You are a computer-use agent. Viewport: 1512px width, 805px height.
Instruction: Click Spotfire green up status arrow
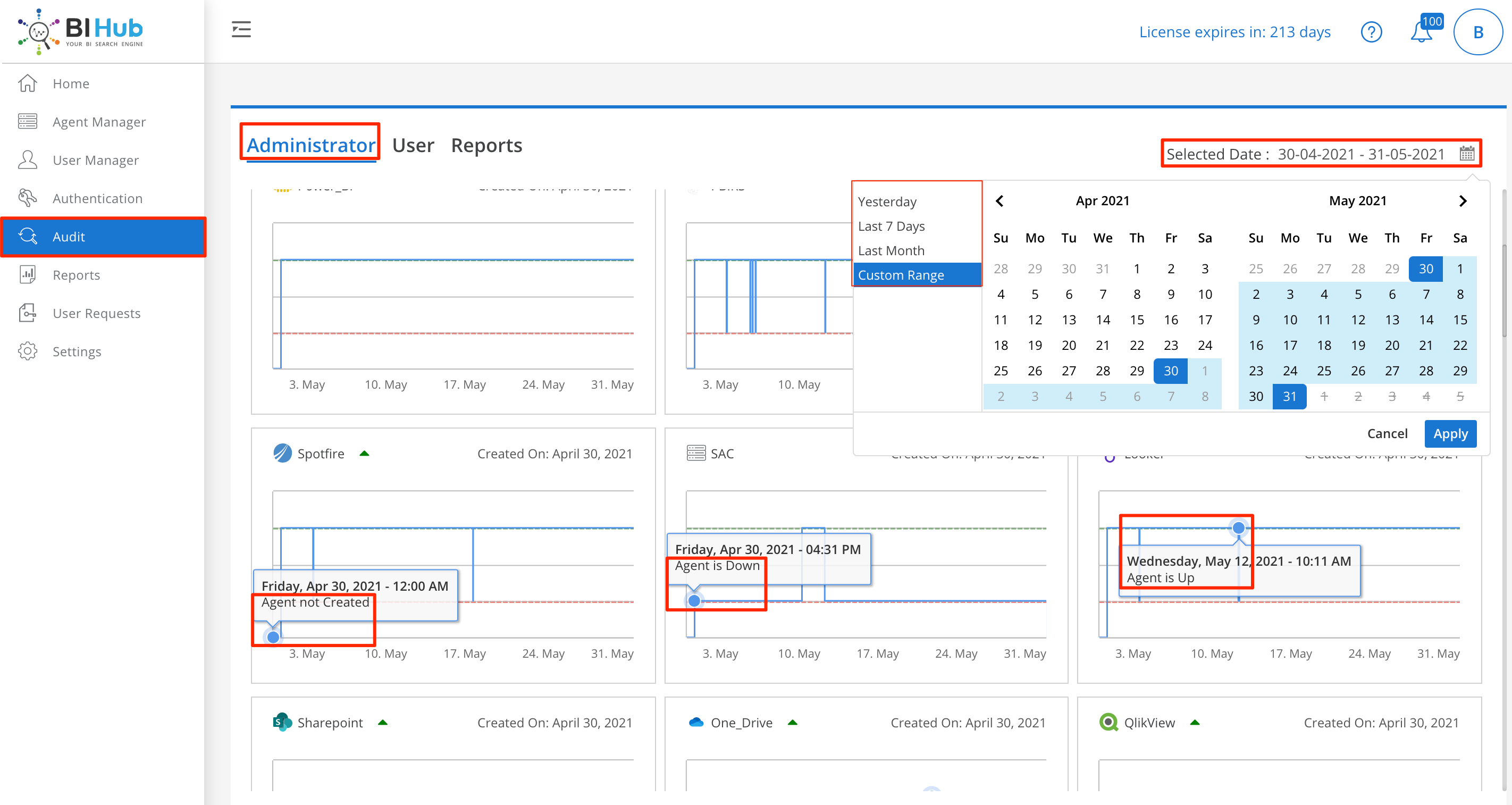click(364, 454)
